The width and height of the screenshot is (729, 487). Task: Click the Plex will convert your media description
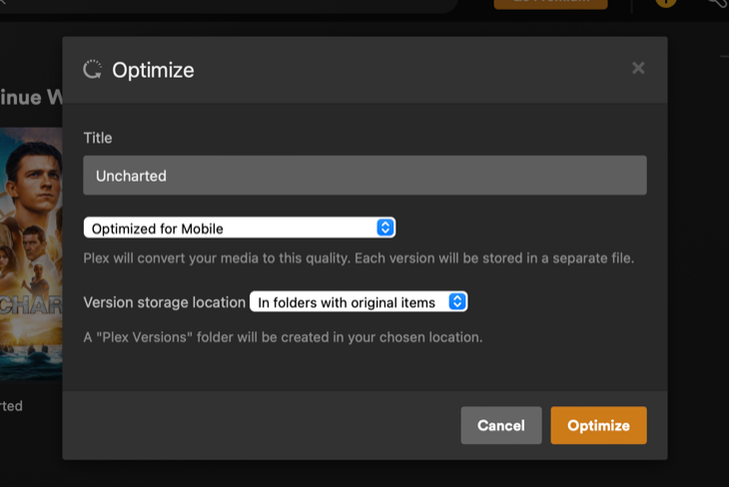point(358,258)
